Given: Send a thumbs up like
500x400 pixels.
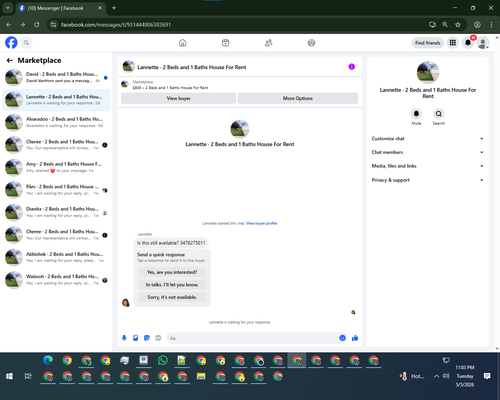Looking at the screenshot, I should (x=355, y=338).
